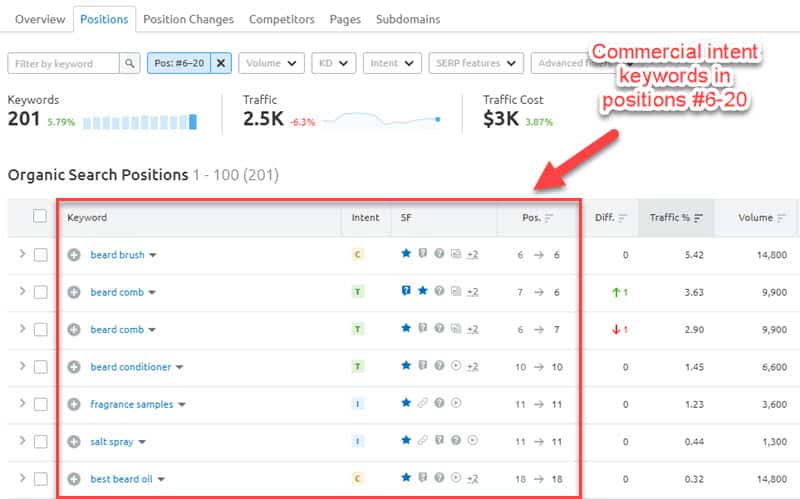Sort by the Pos. column sort icon
Image resolution: width=800 pixels, height=499 pixels.
(x=549, y=218)
